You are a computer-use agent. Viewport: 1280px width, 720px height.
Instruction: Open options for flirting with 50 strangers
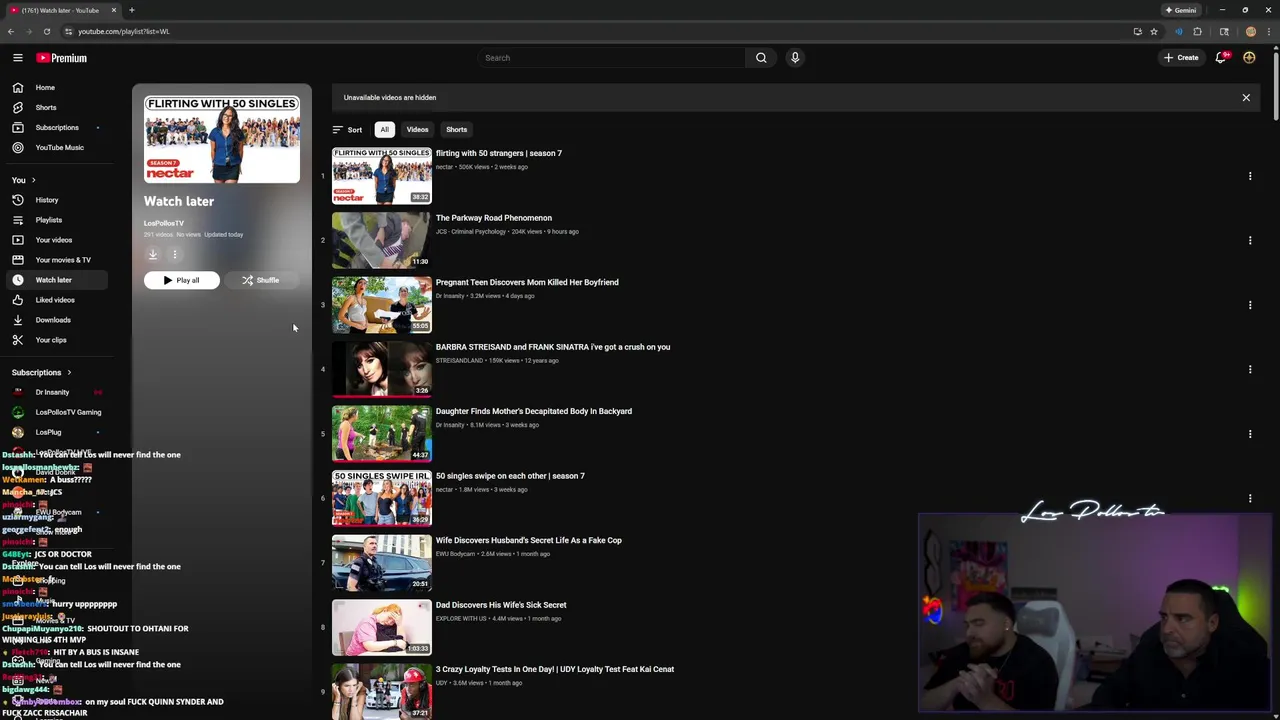1249,176
